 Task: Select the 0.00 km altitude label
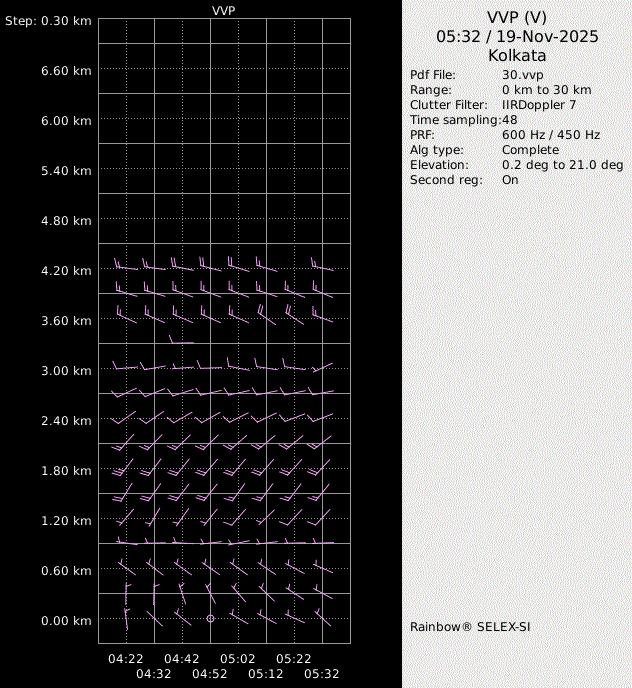click(x=69, y=621)
